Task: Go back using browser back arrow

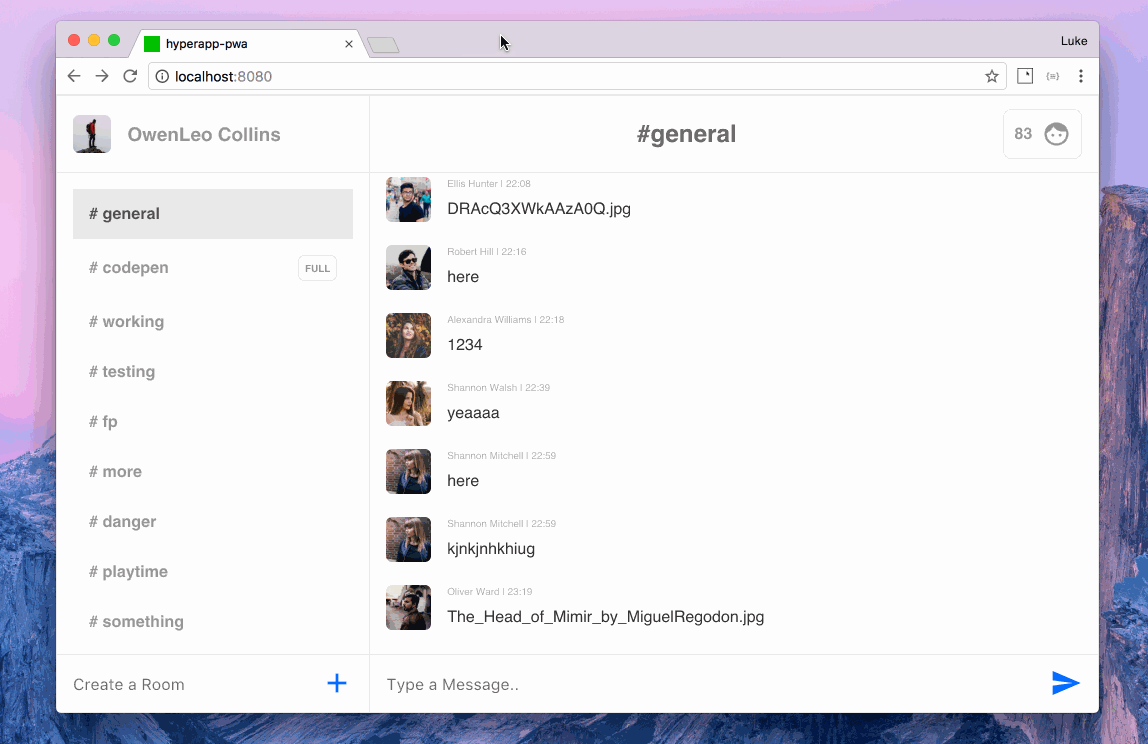Action: pos(74,76)
